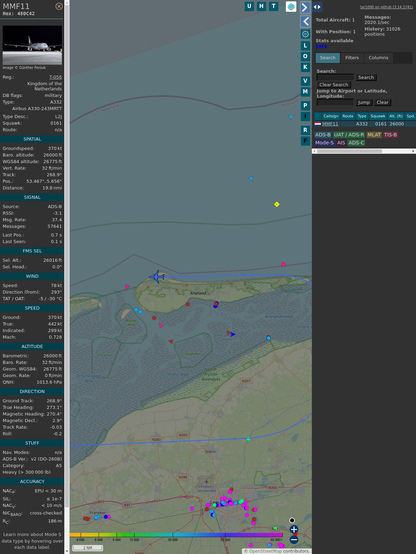Open T-056 registration link
The width and height of the screenshot is (416, 554).
pyautogui.click(x=55, y=77)
